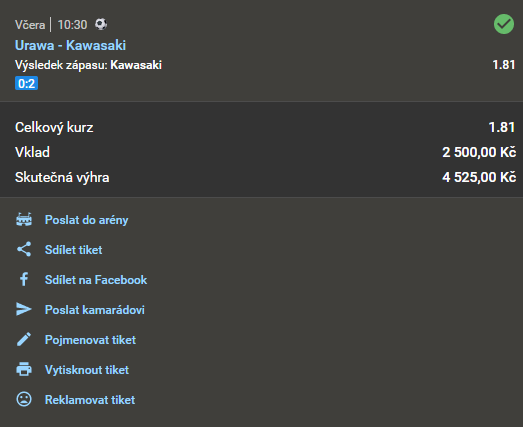This screenshot has width=523, height=427.
Task: Choose Poslat kamarádovi
Action: 95,310
